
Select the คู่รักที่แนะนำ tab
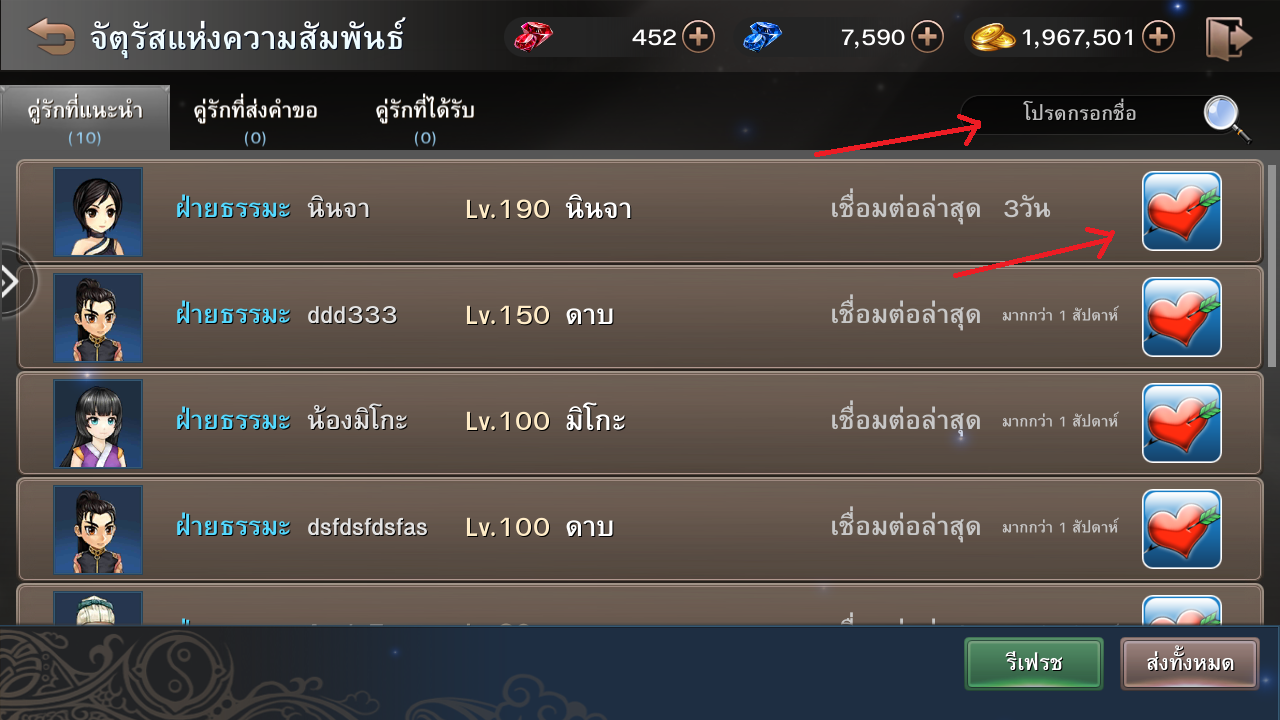84,118
